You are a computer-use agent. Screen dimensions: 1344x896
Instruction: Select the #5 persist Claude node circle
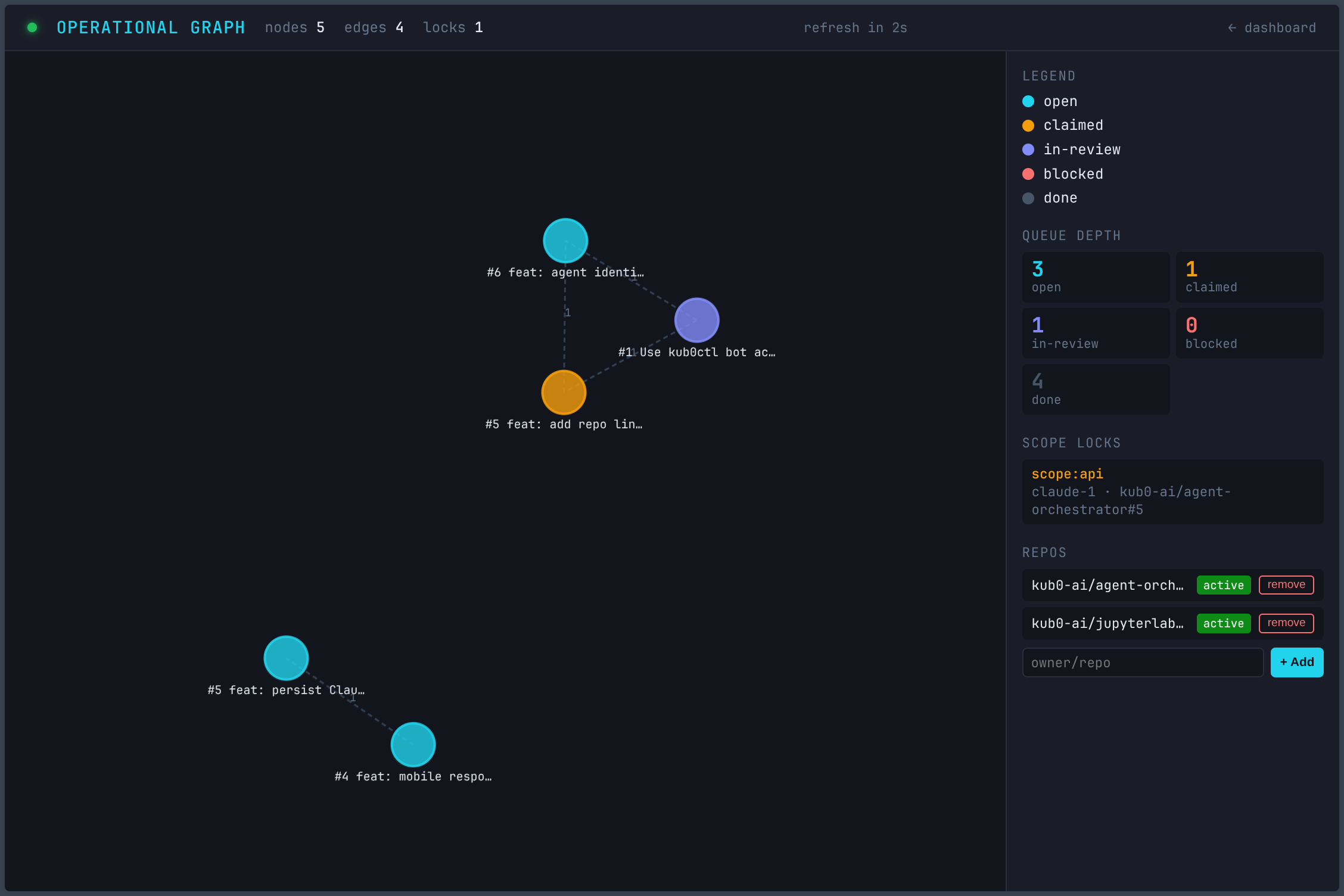click(x=286, y=658)
